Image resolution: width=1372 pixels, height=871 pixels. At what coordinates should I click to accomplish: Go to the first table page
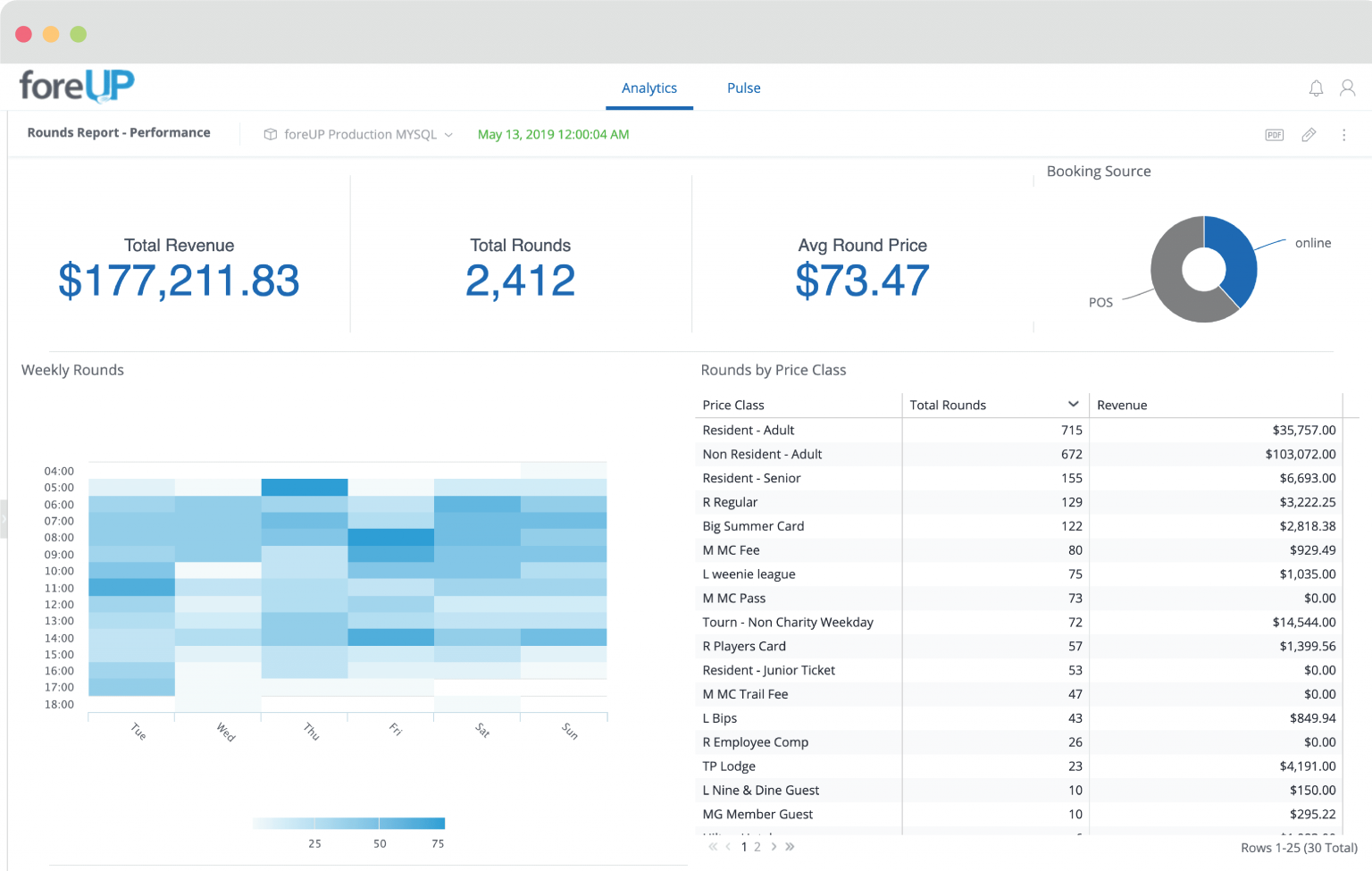point(713,847)
